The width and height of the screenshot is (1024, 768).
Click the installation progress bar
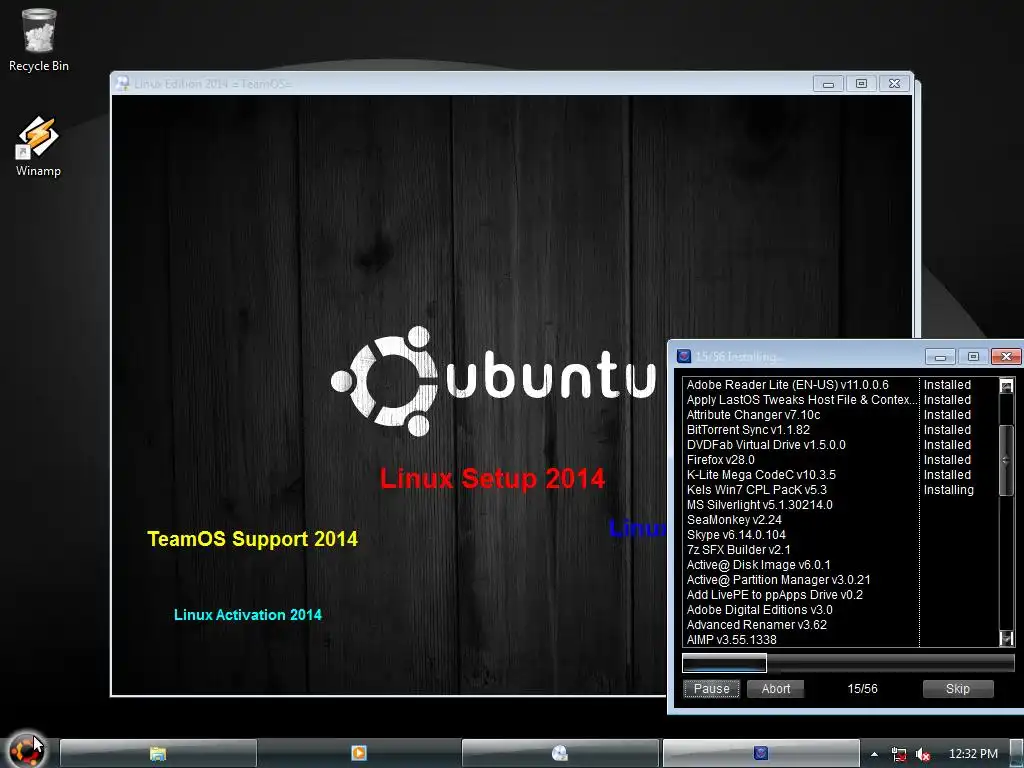848,663
